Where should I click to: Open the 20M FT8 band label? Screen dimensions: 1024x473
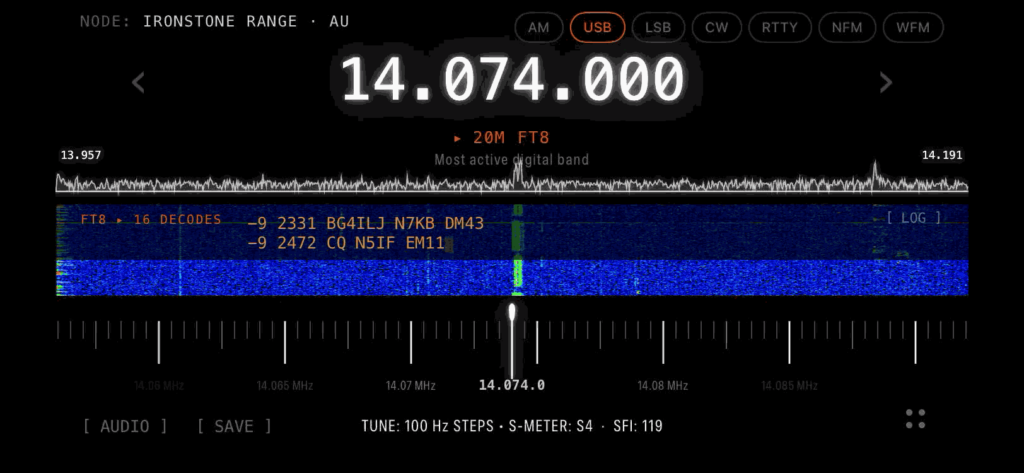coord(502,138)
